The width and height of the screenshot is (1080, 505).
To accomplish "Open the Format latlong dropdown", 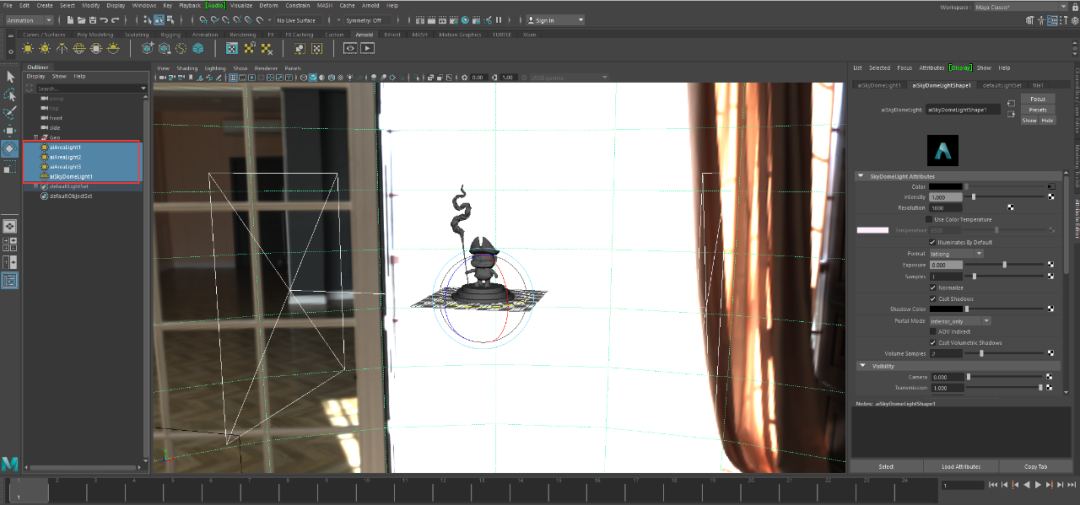I will tap(956, 254).
